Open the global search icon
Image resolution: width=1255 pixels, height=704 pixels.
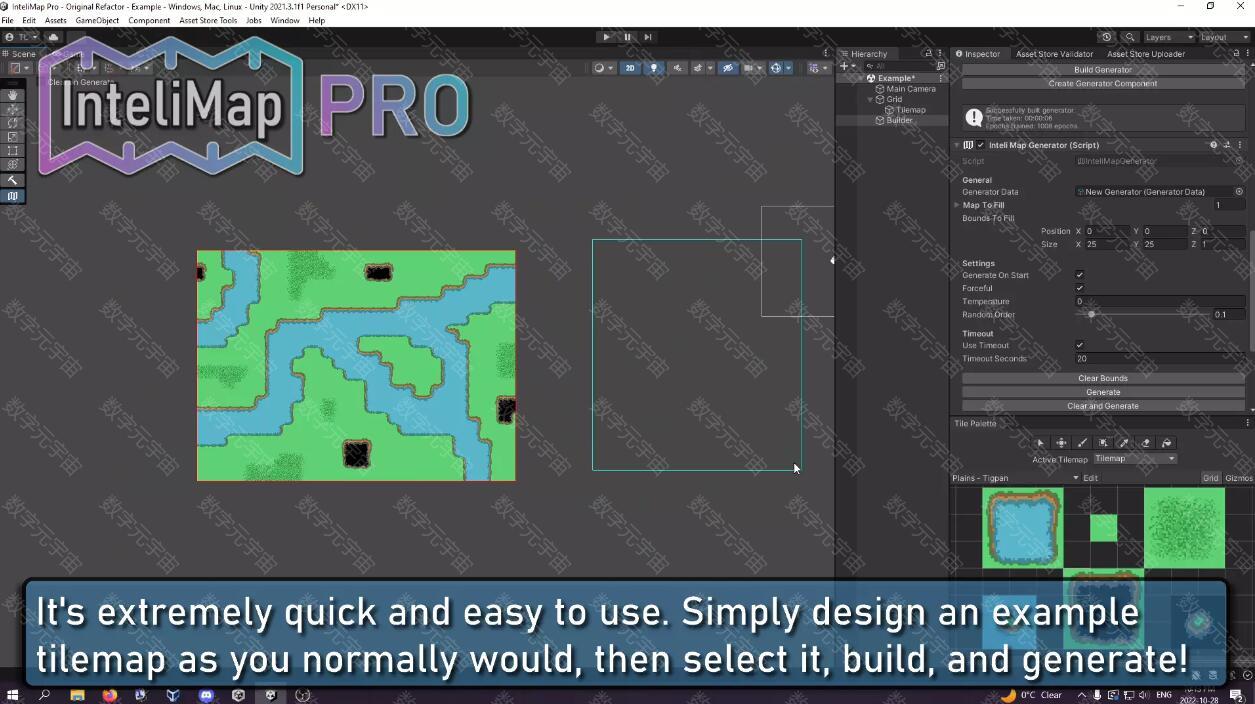(1129, 37)
